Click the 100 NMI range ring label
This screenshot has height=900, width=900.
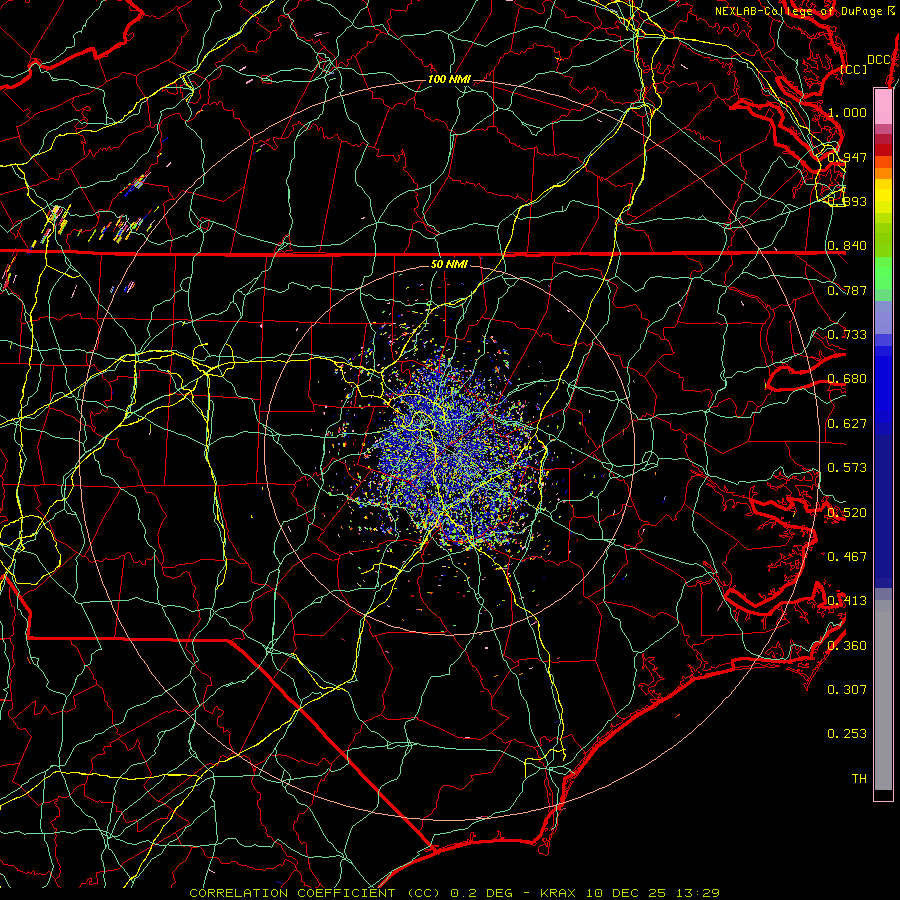pyautogui.click(x=449, y=79)
